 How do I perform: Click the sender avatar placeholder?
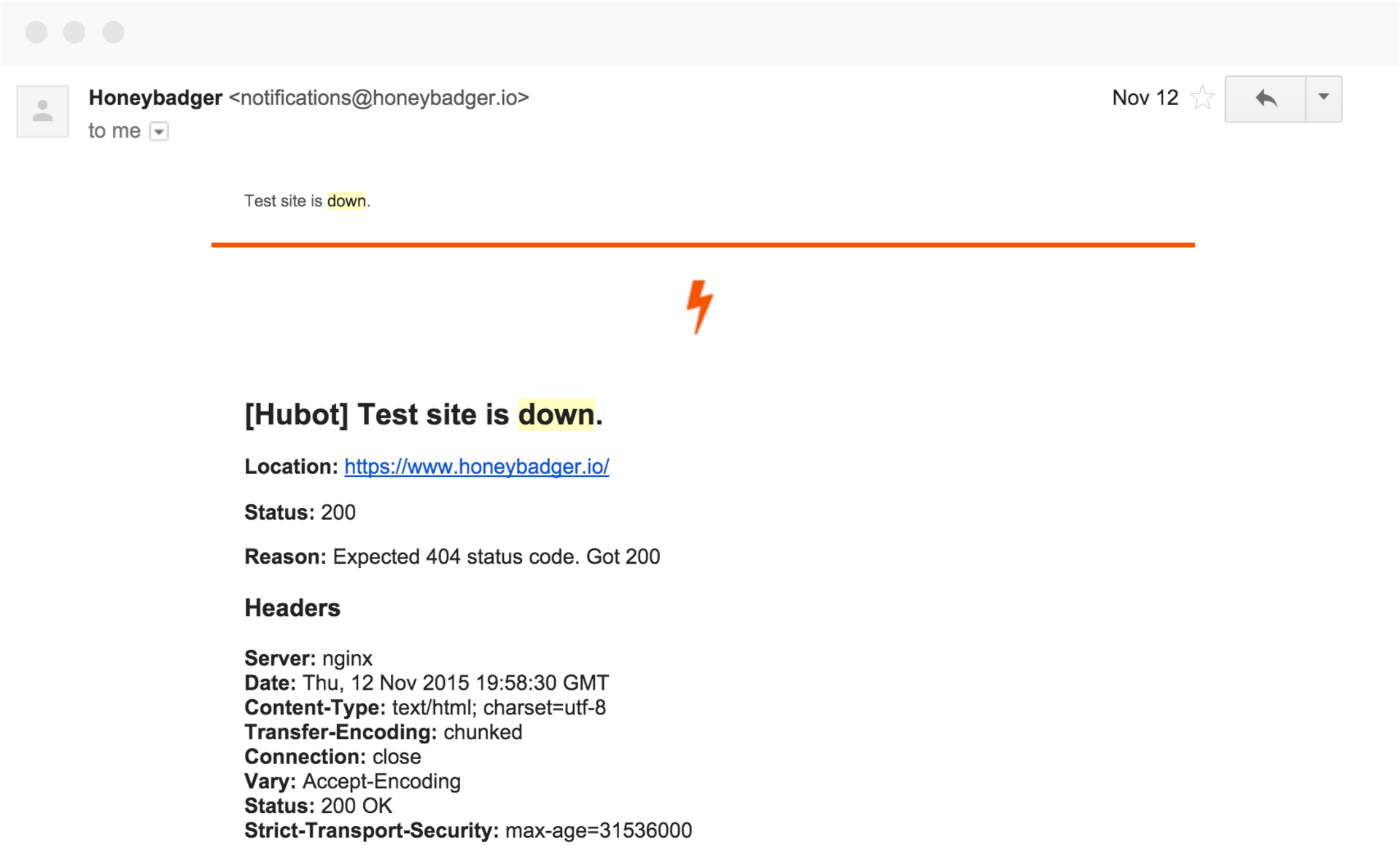(42, 111)
